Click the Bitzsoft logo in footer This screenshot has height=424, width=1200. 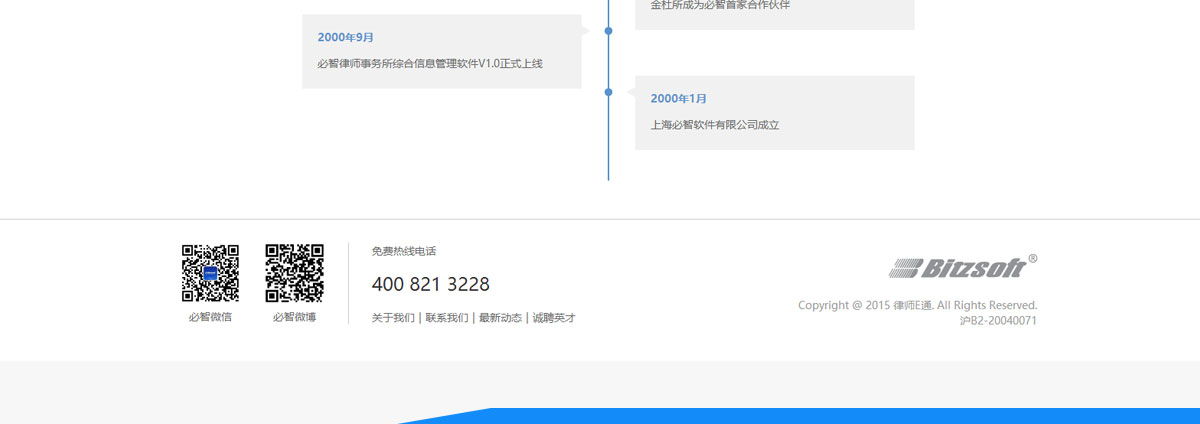click(957, 268)
